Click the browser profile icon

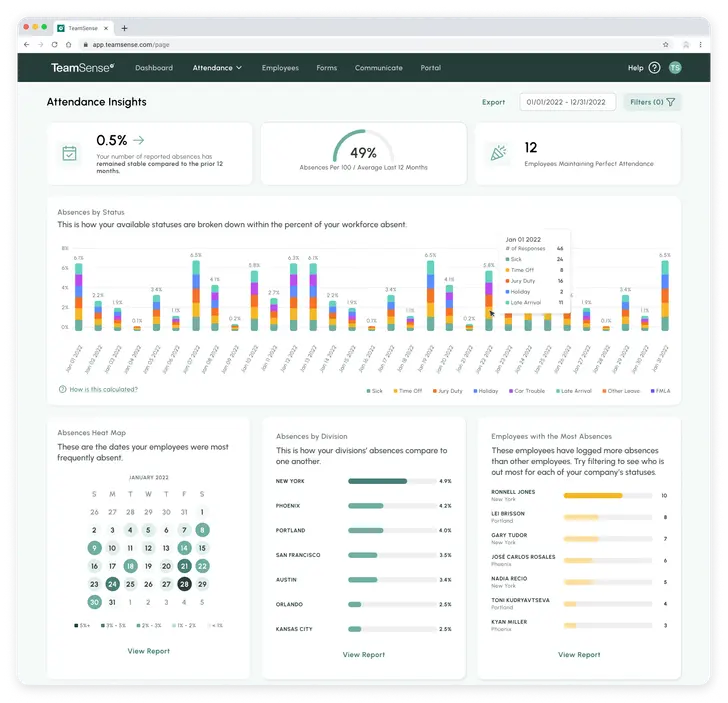[686, 45]
